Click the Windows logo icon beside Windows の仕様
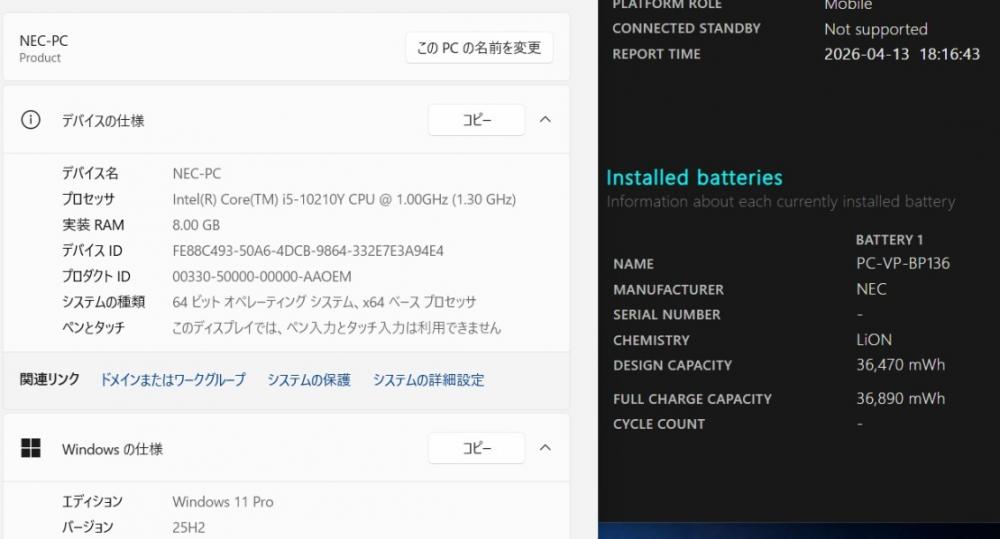 point(31,448)
